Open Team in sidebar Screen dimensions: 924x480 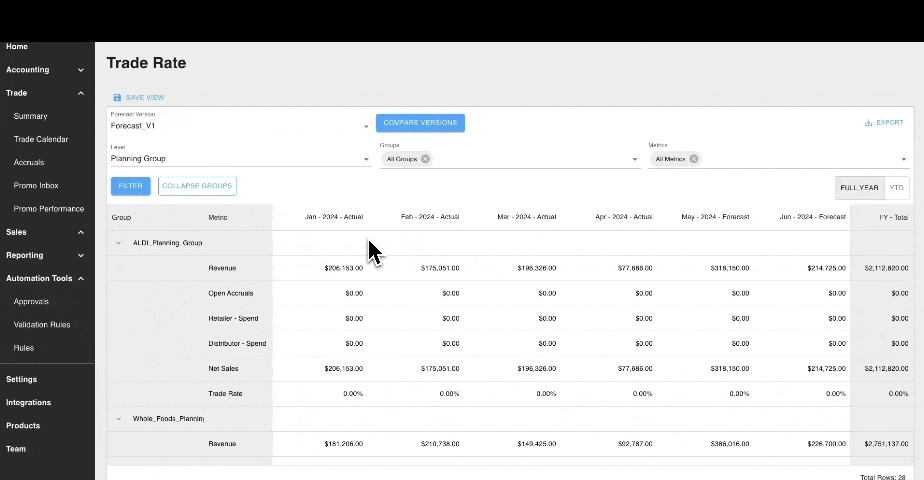(x=16, y=449)
